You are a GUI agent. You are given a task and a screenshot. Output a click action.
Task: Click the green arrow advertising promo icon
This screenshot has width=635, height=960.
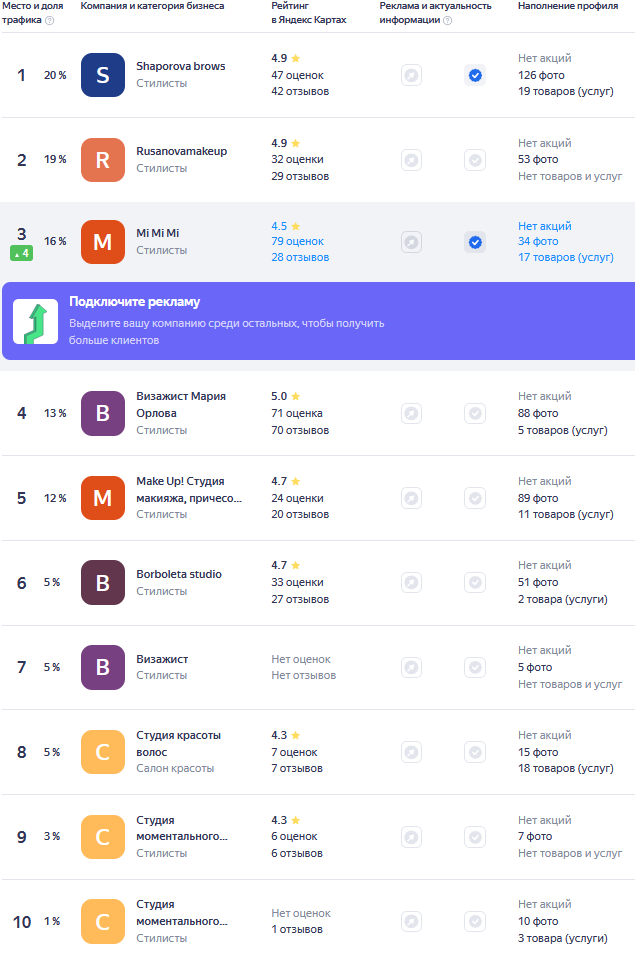36,321
